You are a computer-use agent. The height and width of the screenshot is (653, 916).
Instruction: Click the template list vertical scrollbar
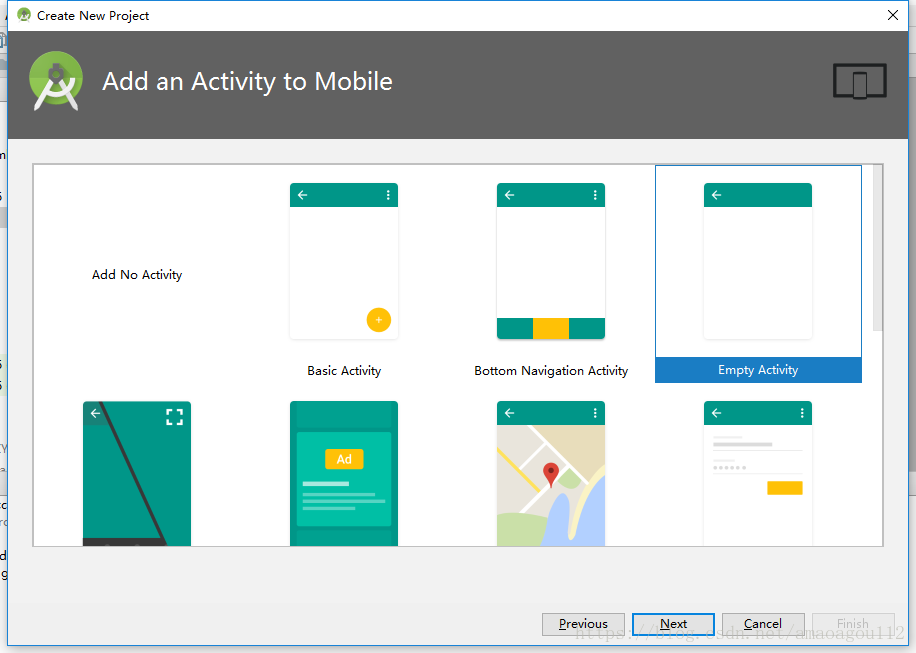877,248
